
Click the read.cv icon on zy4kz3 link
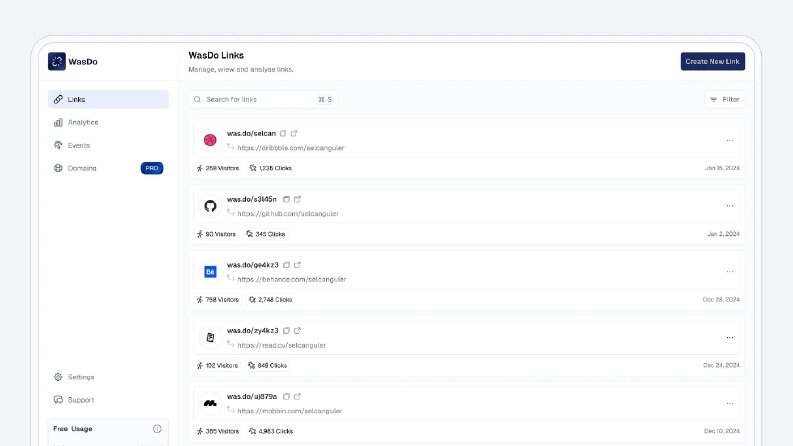[x=210, y=337]
